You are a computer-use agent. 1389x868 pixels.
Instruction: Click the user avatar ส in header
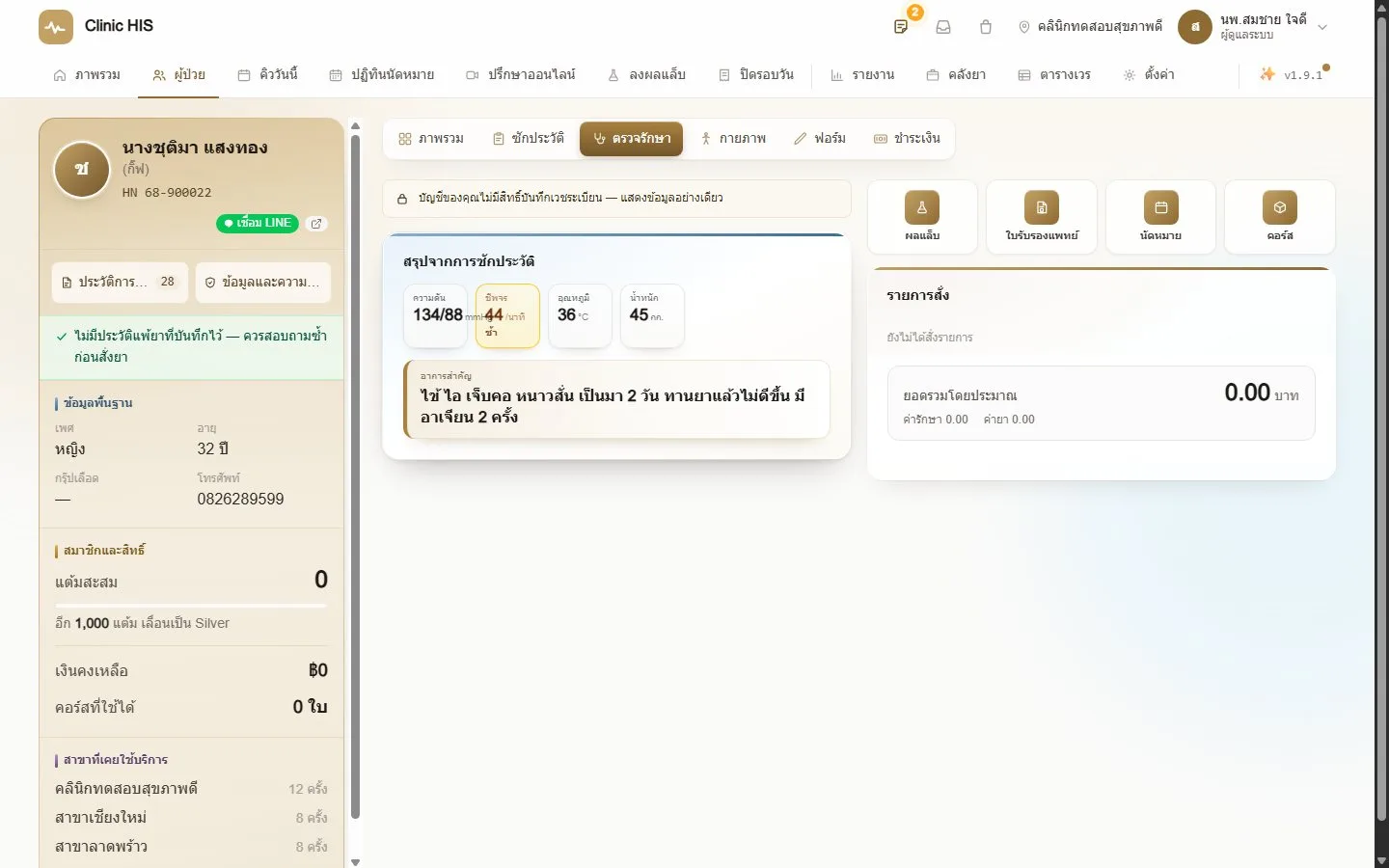(1195, 27)
